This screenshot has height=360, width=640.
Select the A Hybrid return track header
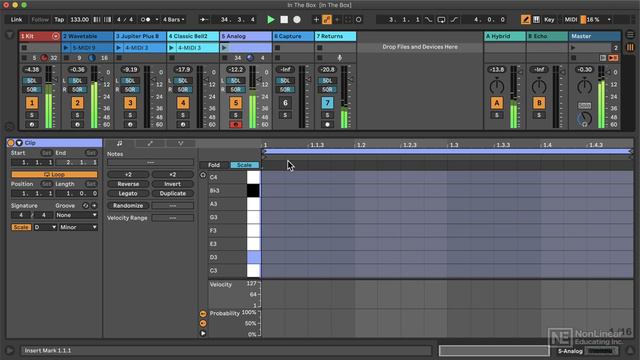pyautogui.click(x=504, y=36)
